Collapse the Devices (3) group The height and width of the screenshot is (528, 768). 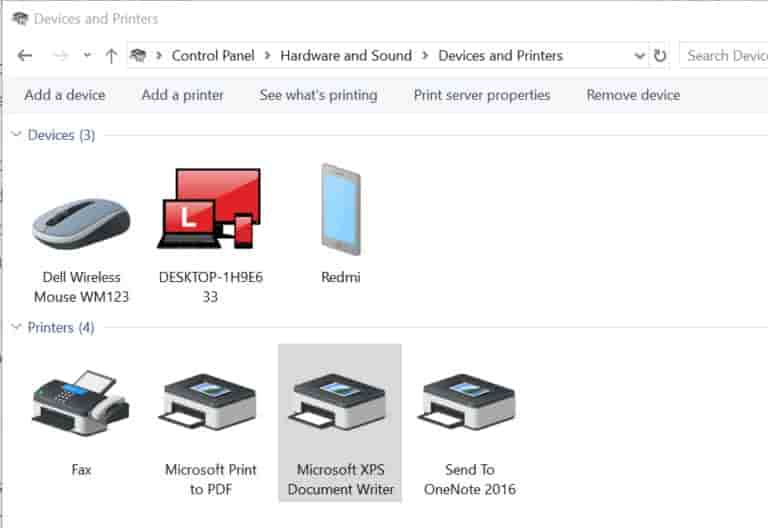tap(17, 134)
